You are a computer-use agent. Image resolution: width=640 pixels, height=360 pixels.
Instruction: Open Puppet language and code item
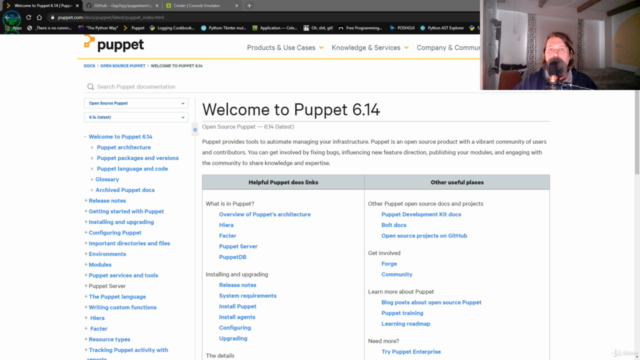(x=132, y=169)
